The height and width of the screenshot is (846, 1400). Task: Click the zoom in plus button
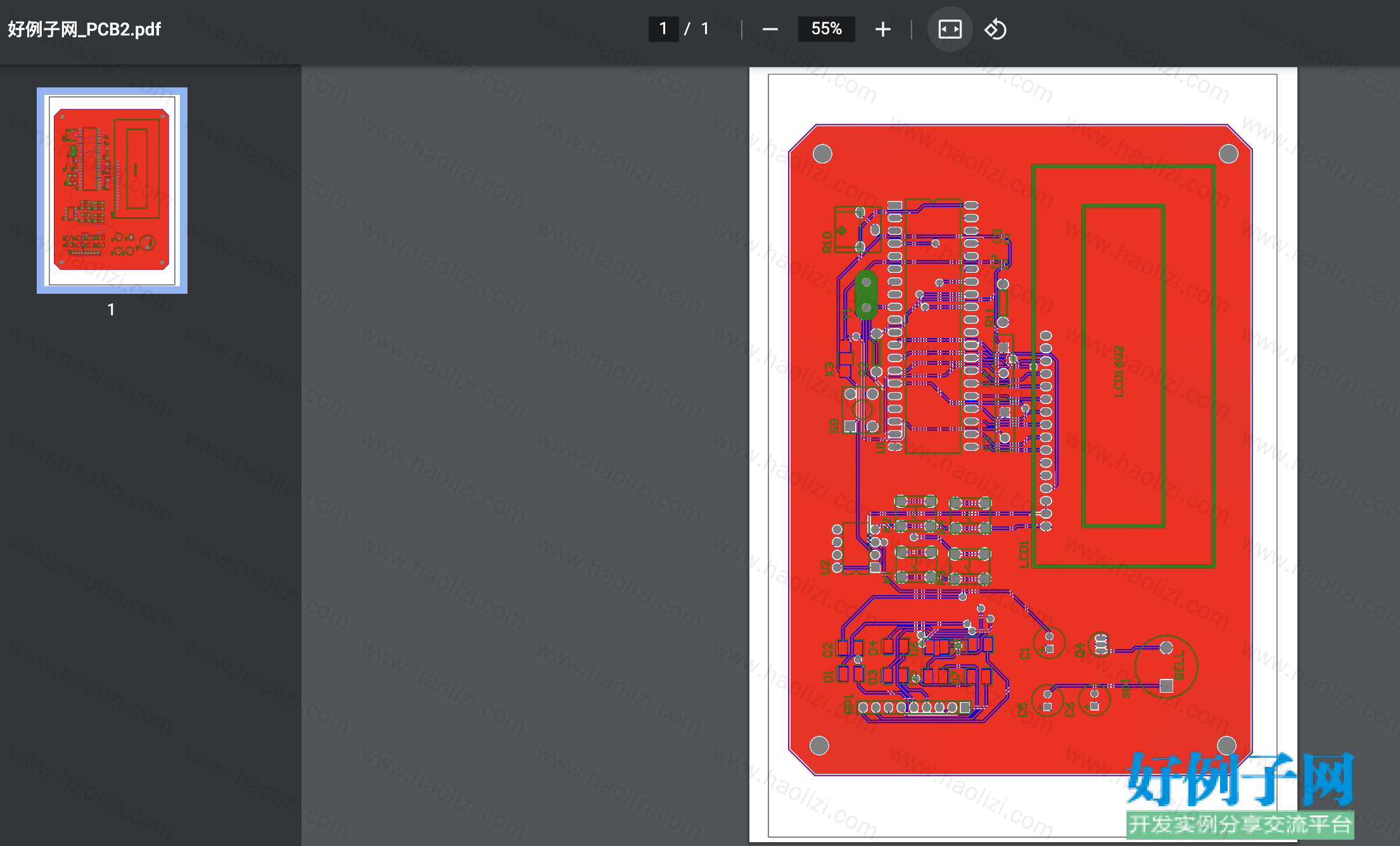(882, 29)
